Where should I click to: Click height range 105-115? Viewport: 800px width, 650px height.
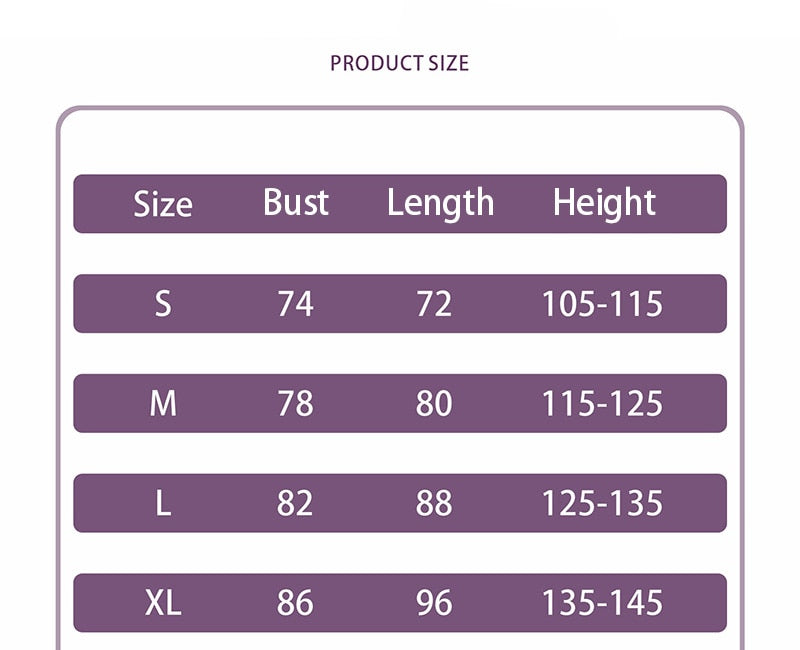pos(602,303)
